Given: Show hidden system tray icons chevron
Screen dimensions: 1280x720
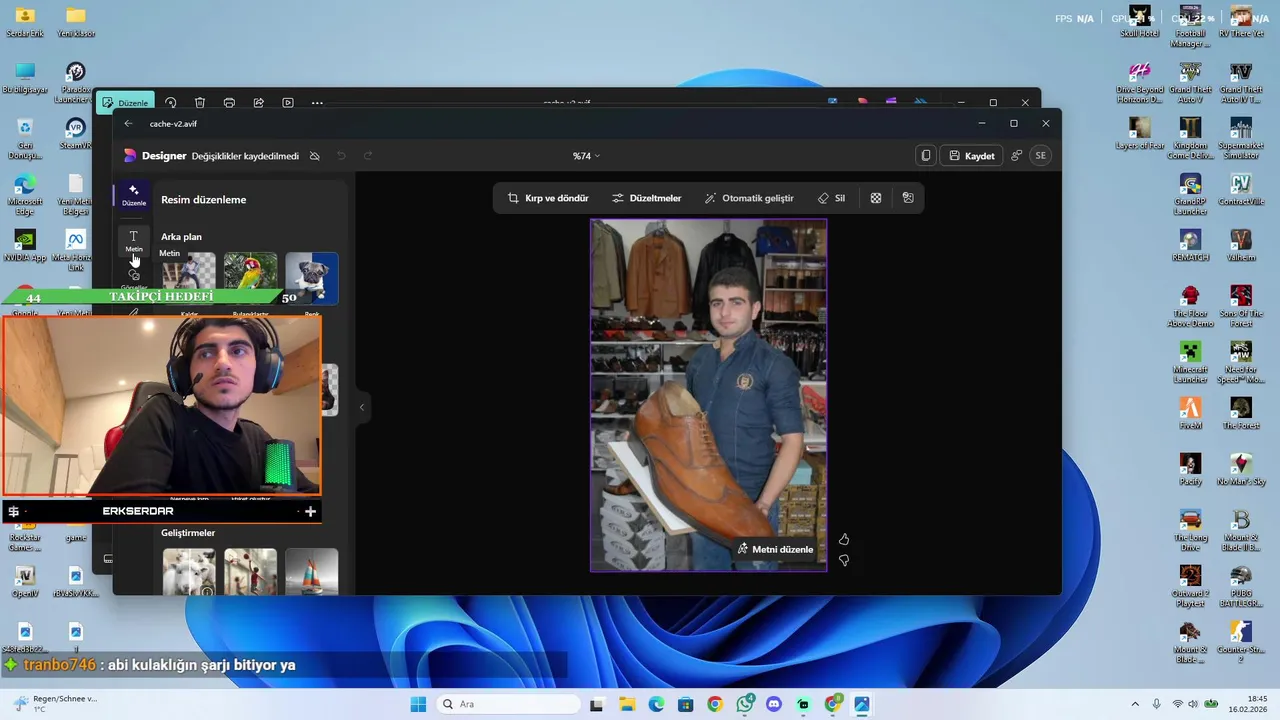Looking at the screenshot, I should [x=1135, y=704].
